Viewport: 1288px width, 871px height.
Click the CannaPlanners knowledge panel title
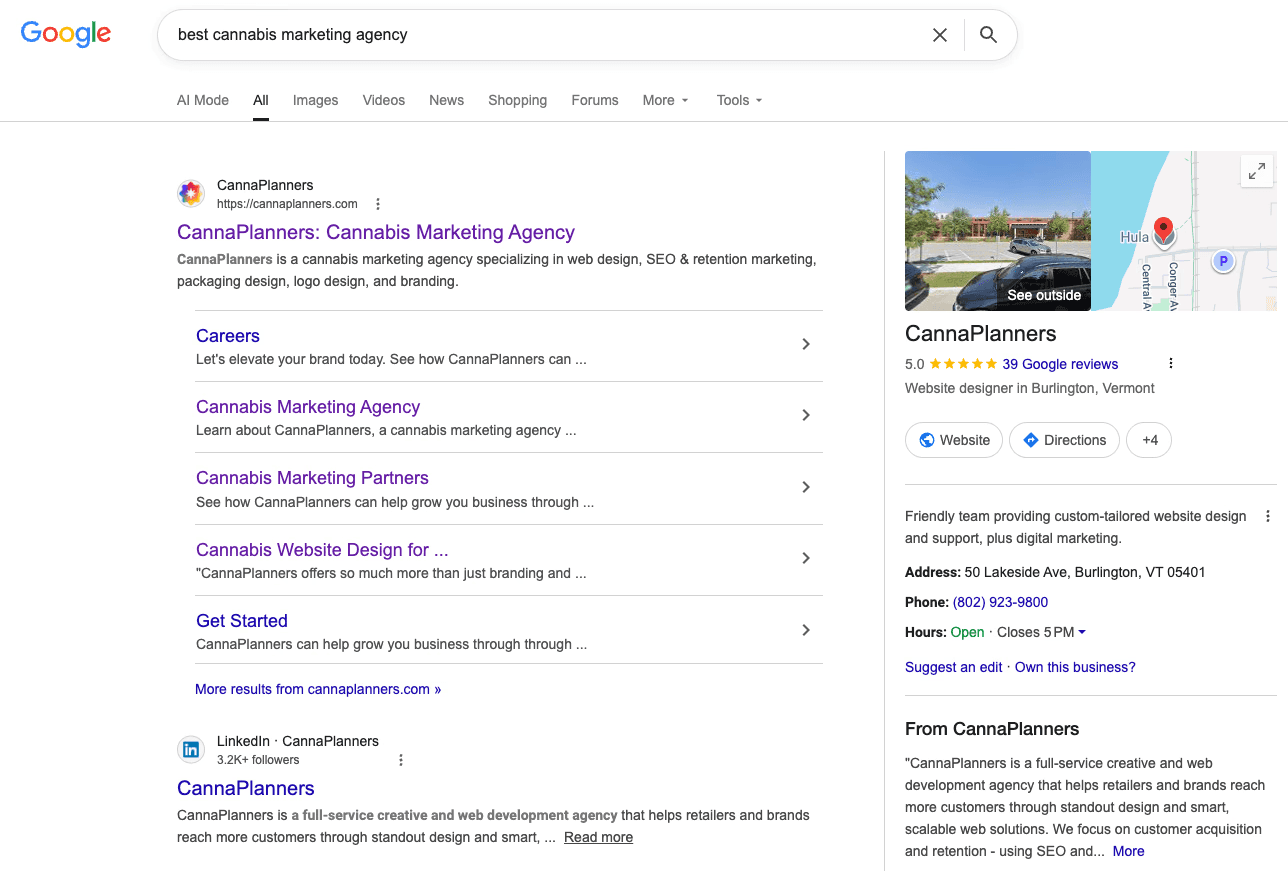981,334
